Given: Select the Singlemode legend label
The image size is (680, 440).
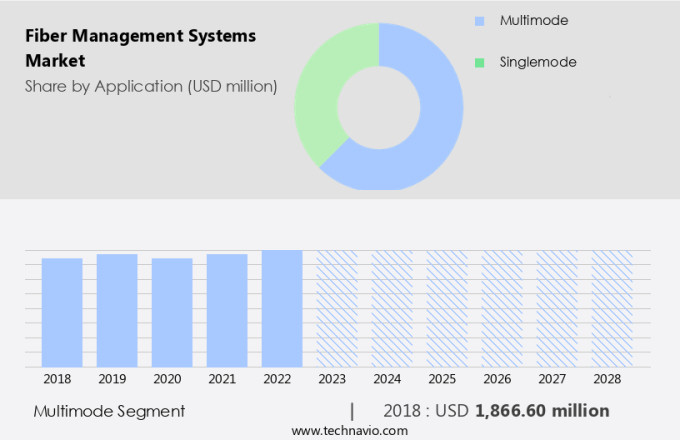Looking at the screenshot, I should [x=537, y=62].
